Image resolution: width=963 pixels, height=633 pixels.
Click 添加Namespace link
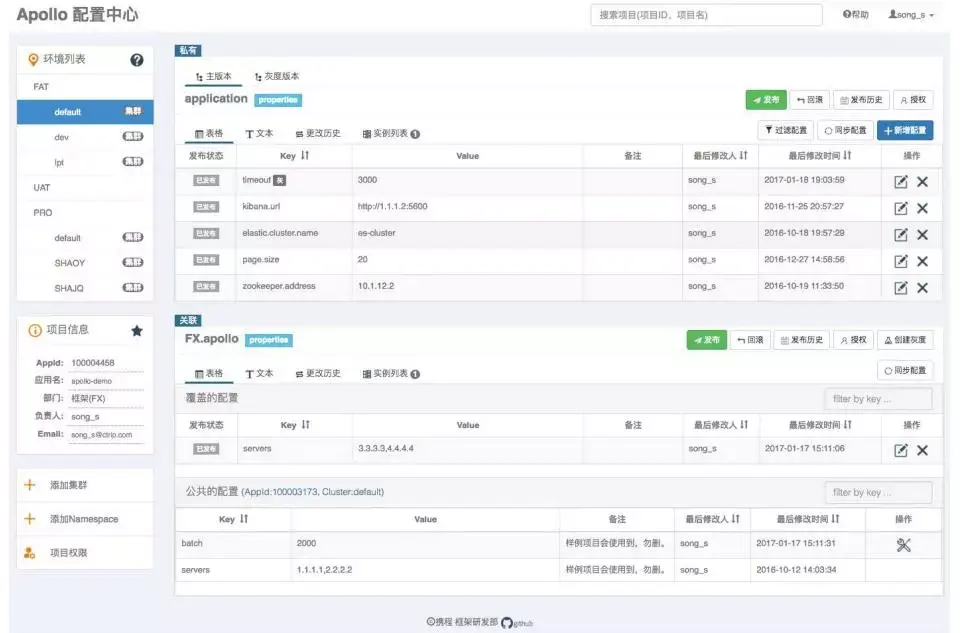(x=84, y=519)
